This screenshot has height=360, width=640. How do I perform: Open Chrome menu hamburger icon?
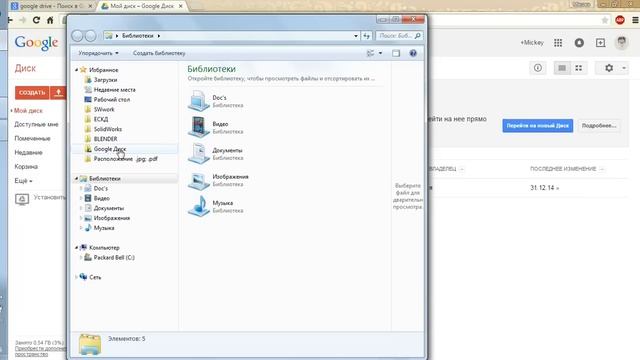click(635, 20)
